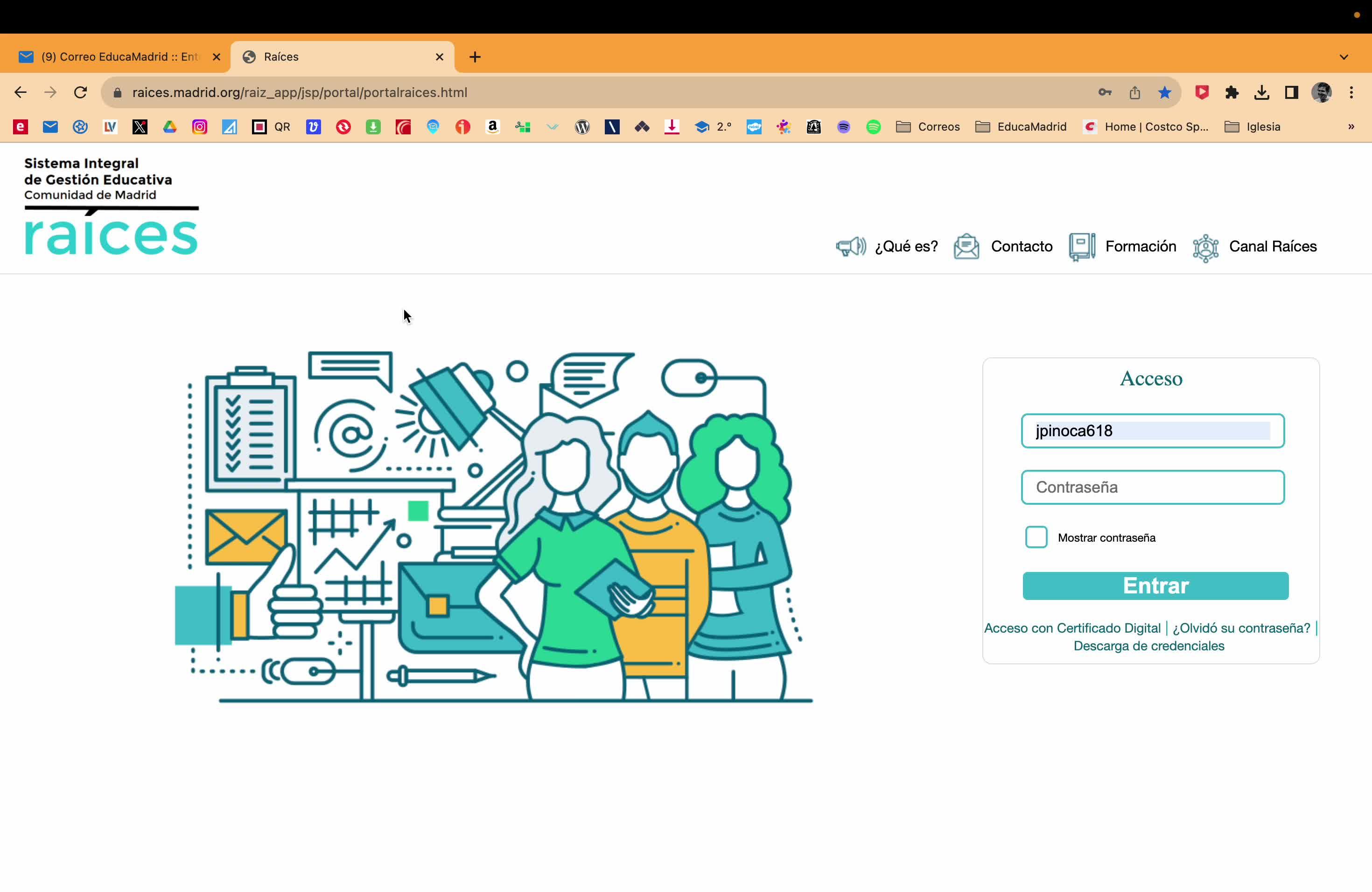The height and width of the screenshot is (892, 1372).
Task: Click the envelope icon next to Contacto
Action: [x=966, y=247]
